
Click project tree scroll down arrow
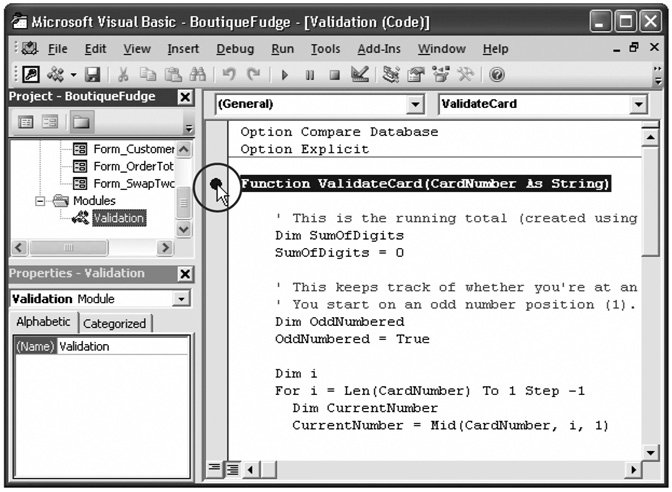pos(183,229)
